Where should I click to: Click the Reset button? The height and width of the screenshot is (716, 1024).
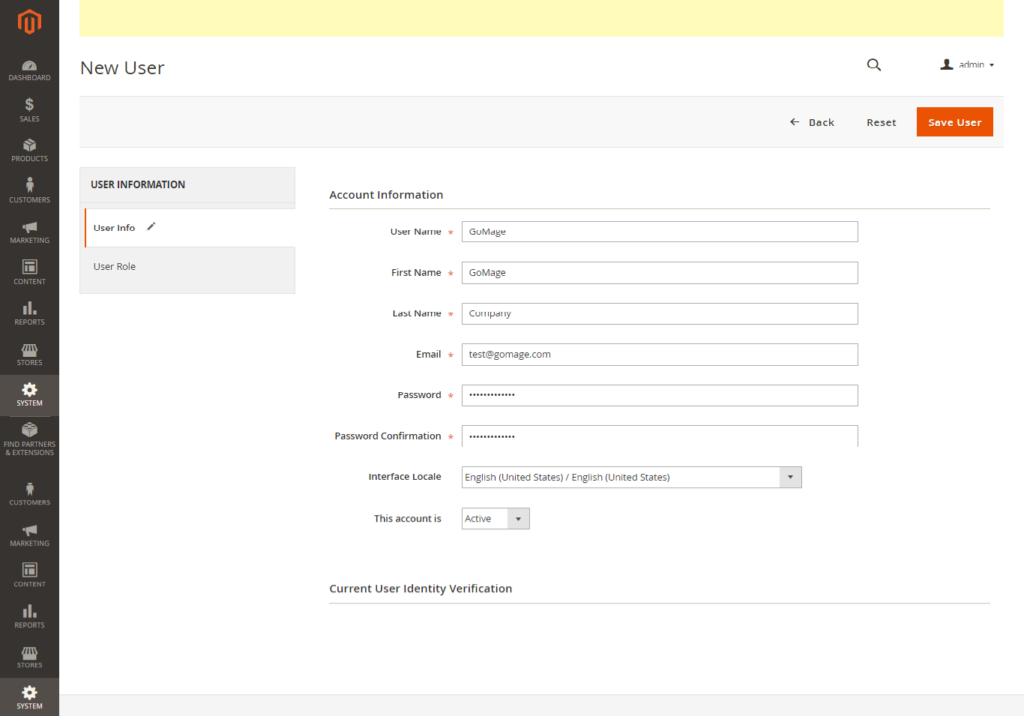(881, 122)
